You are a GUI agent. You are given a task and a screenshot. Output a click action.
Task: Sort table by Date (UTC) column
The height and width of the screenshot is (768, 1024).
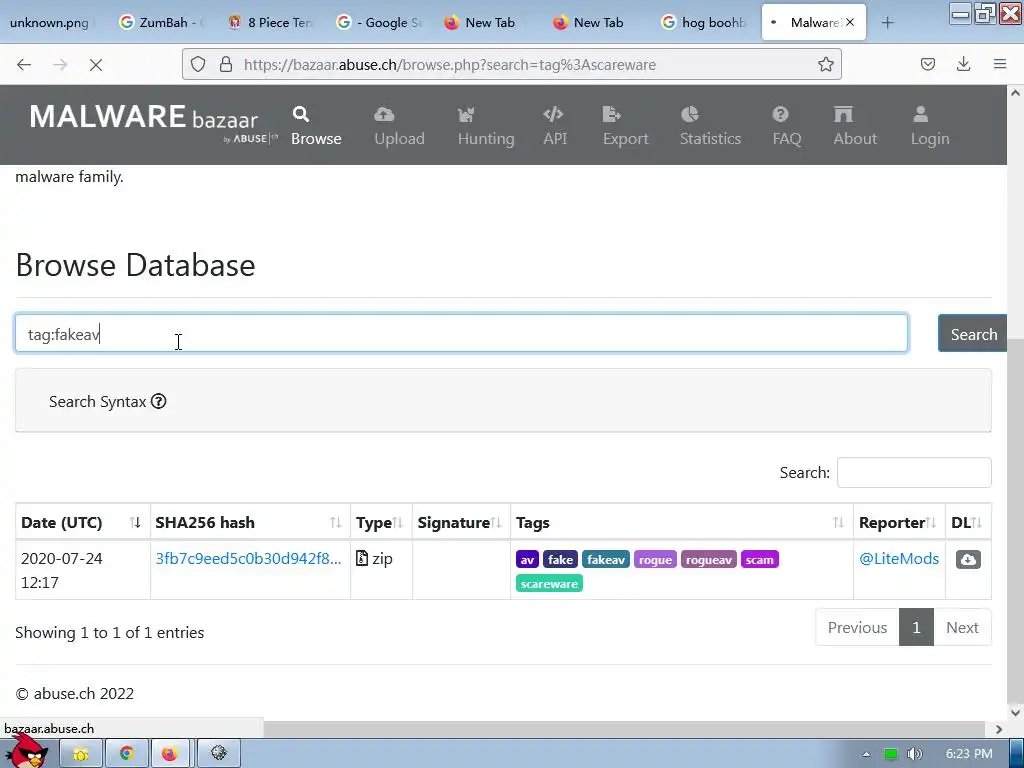click(x=82, y=522)
